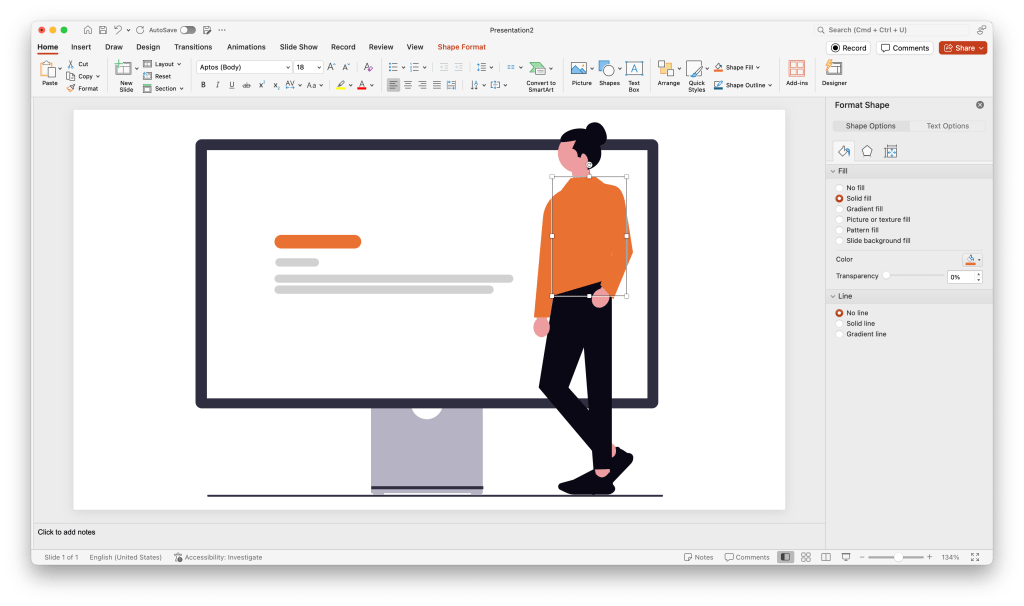Open the Effects tab in Format Shape
The height and width of the screenshot is (606, 1024).
[x=867, y=151]
